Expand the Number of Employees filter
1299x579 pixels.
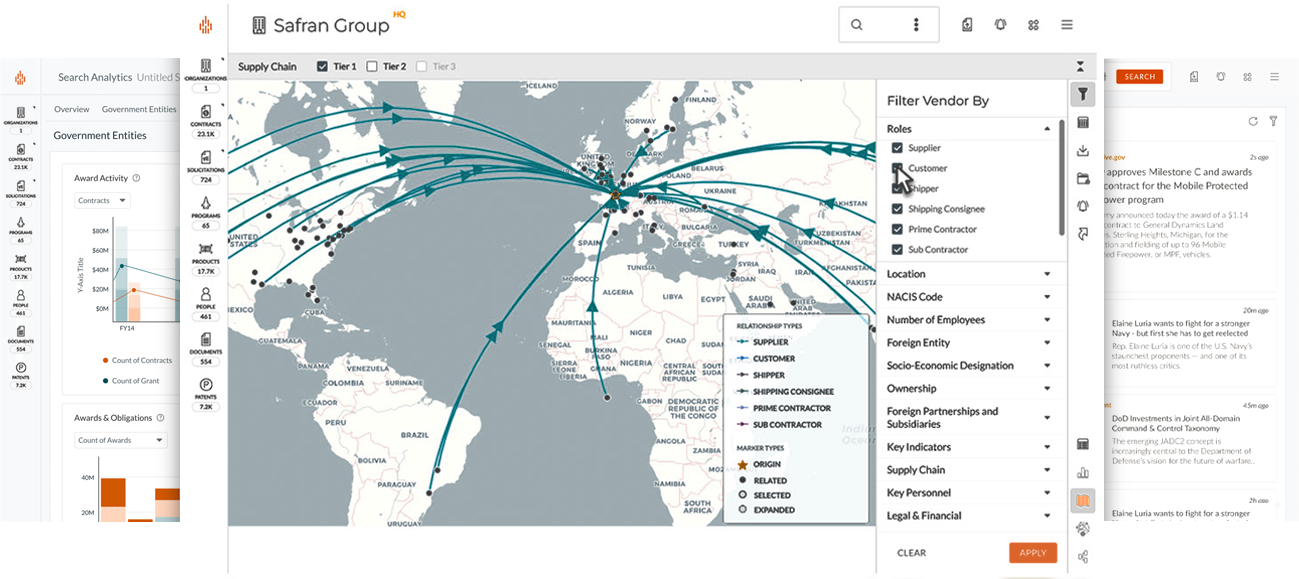point(1047,320)
